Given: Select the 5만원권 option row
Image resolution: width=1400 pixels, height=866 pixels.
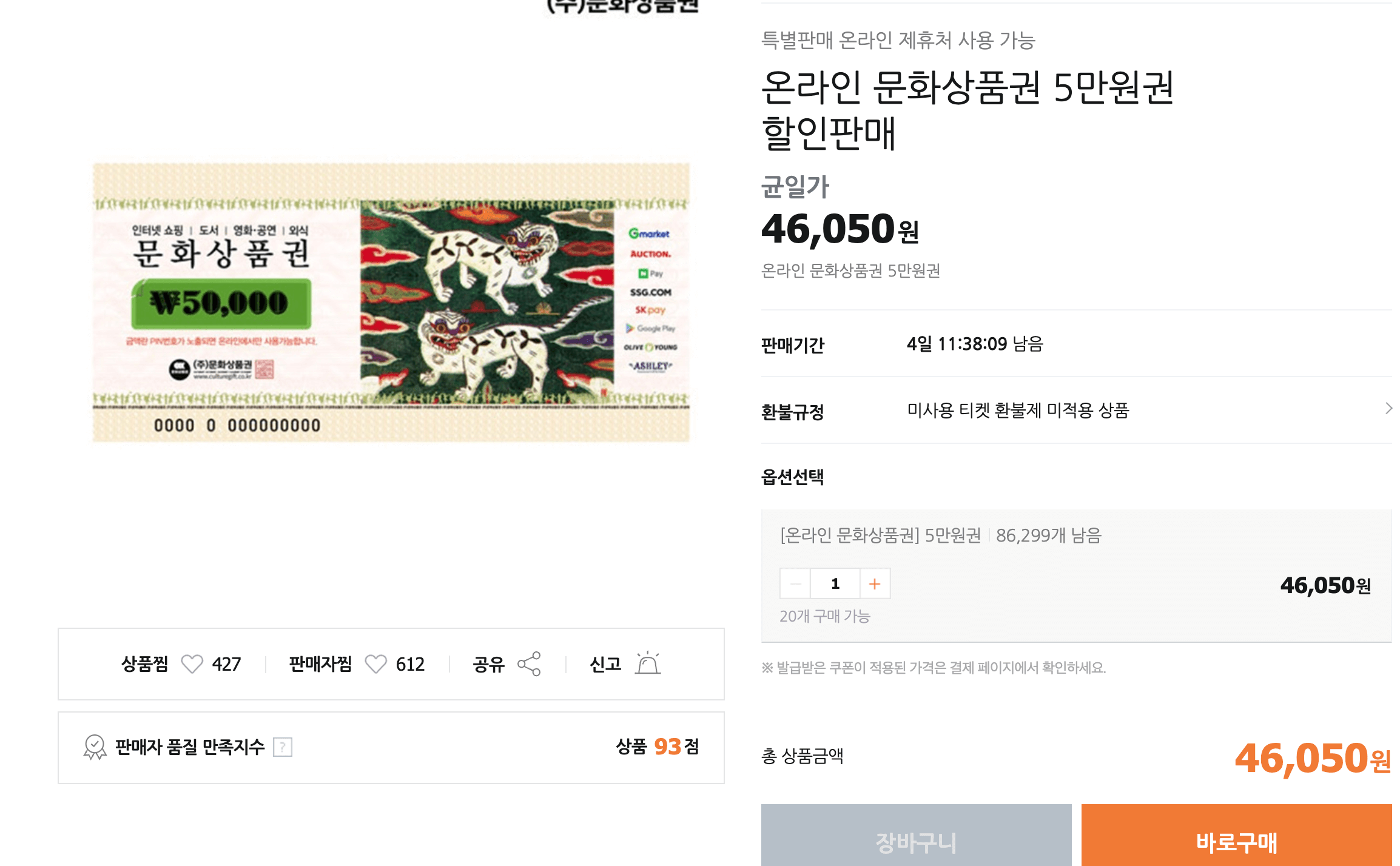Looking at the screenshot, I should tap(1076, 575).
